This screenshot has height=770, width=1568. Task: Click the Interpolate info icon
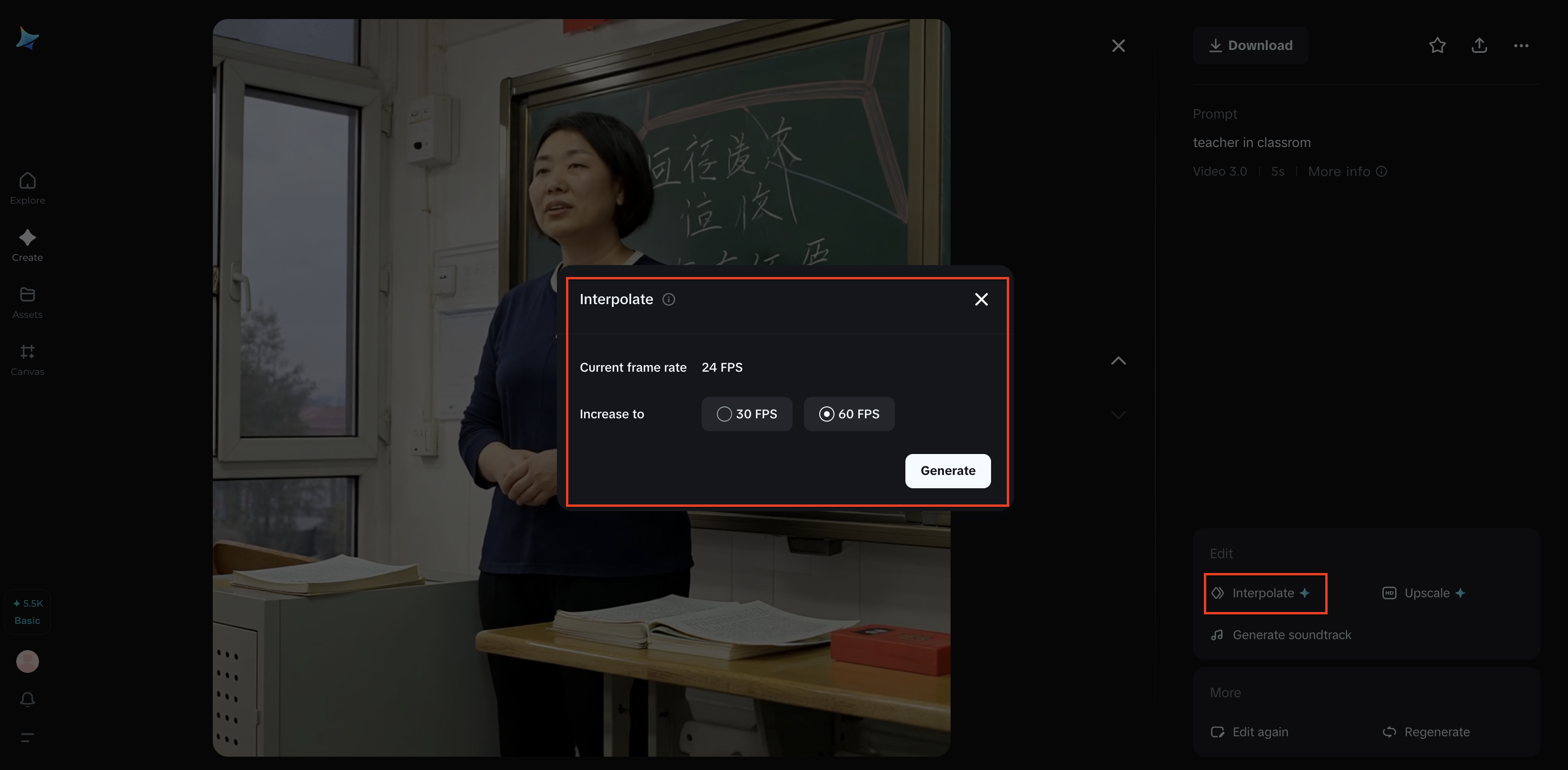pyautogui.click(x=668, y=299)
